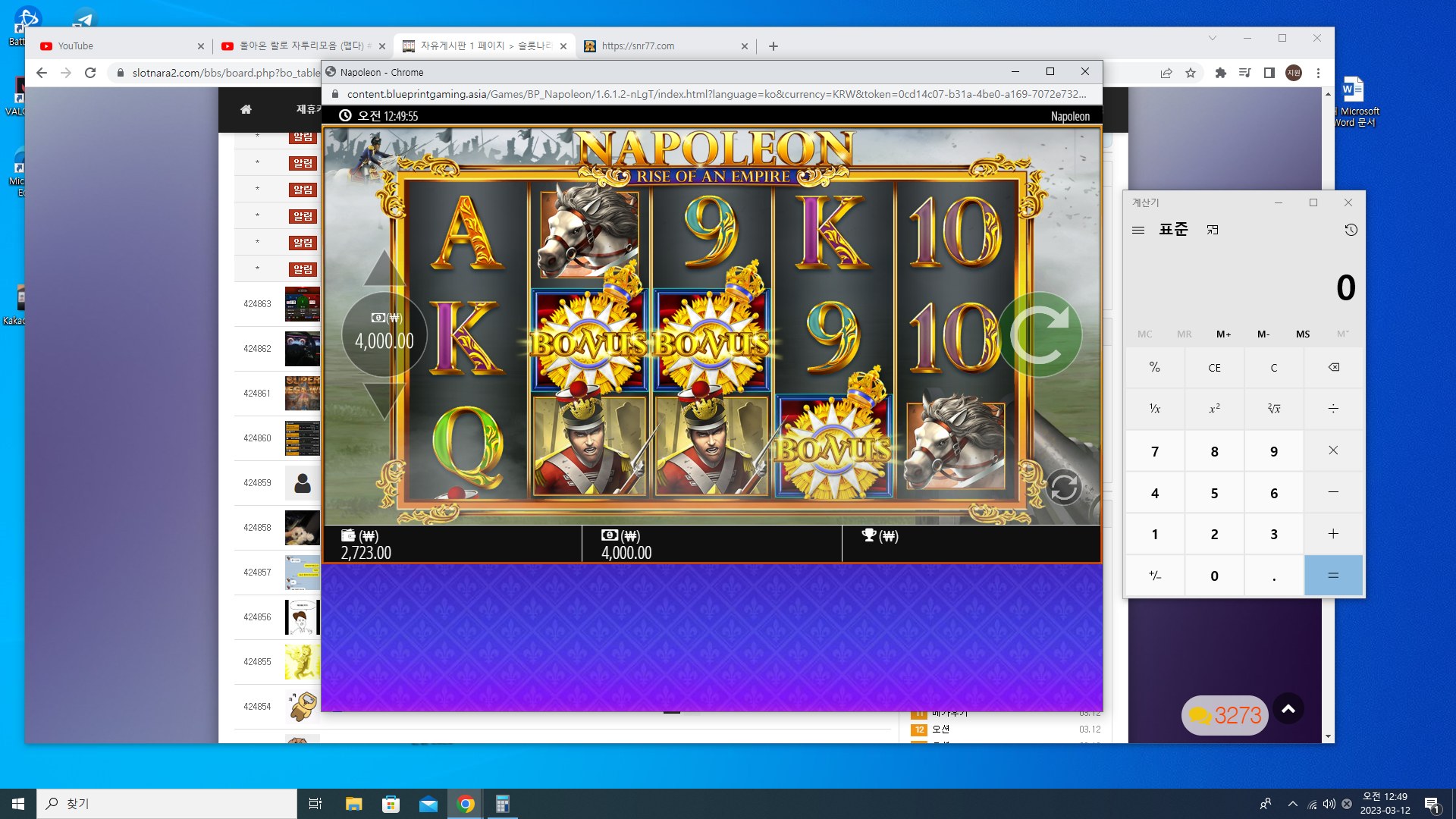Click the square root key
1456x819 pixels.
1274,409
